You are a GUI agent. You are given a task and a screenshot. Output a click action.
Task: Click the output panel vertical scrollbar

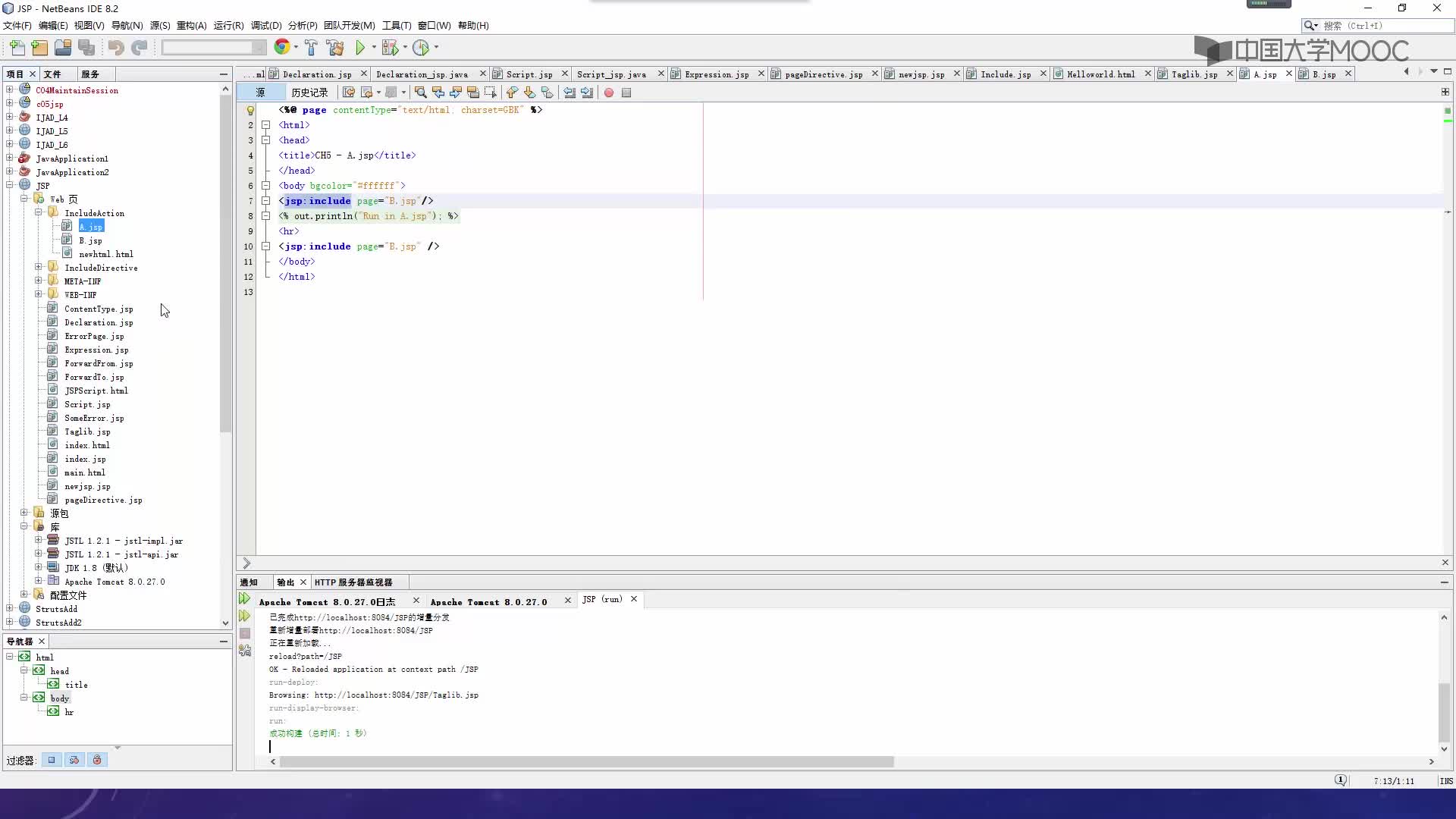click(1444, 711)
